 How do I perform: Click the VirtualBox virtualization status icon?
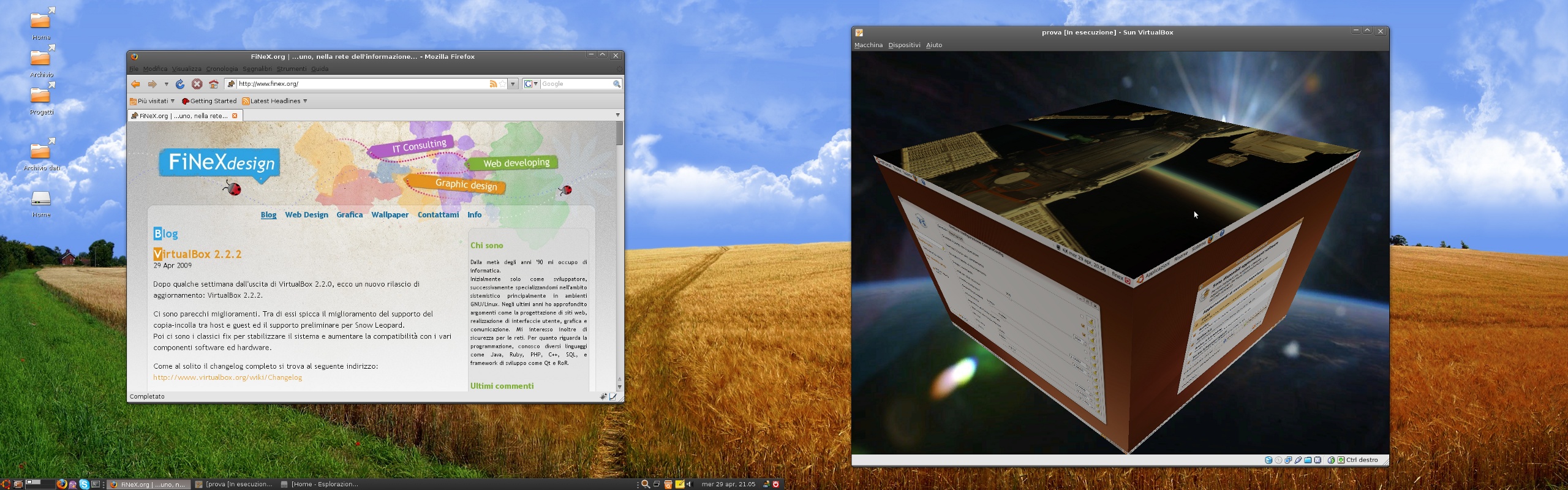point(1317,460)
